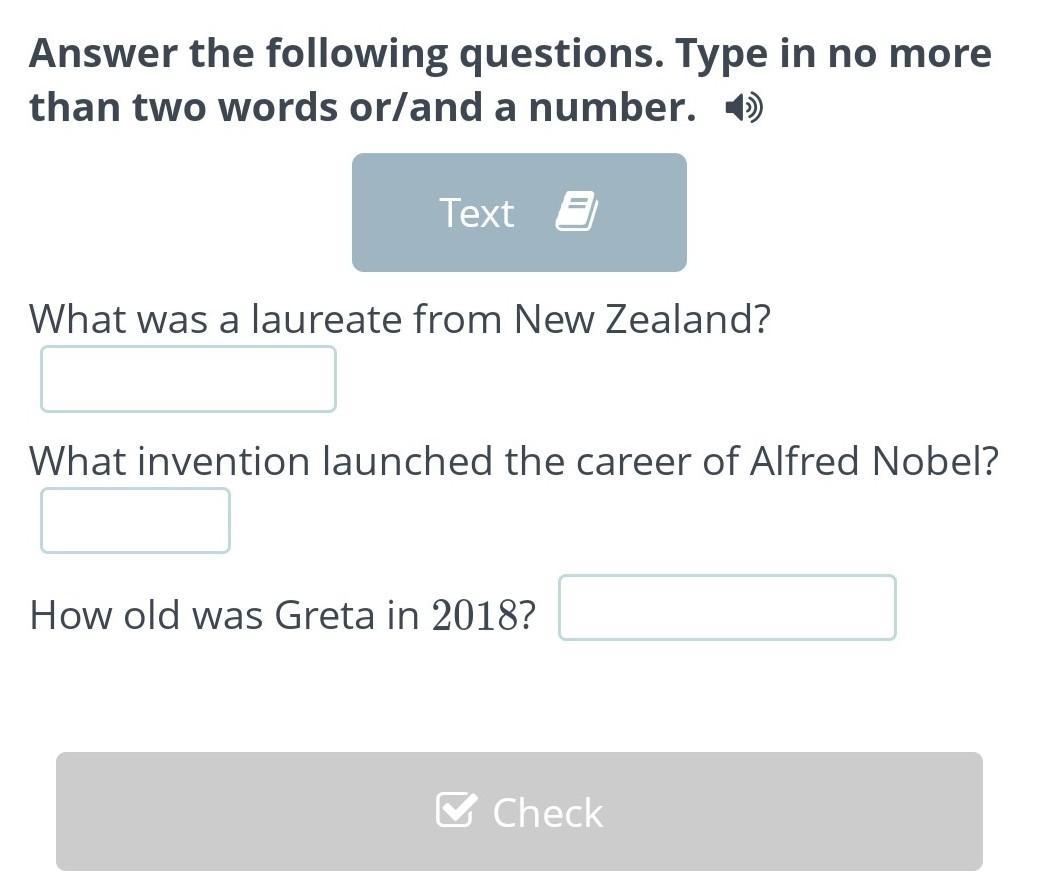Click the answer field for the Alfred Nobel invention
Image resolution: width=1059 pixels, height=896 pixels.
pos(135,520)
